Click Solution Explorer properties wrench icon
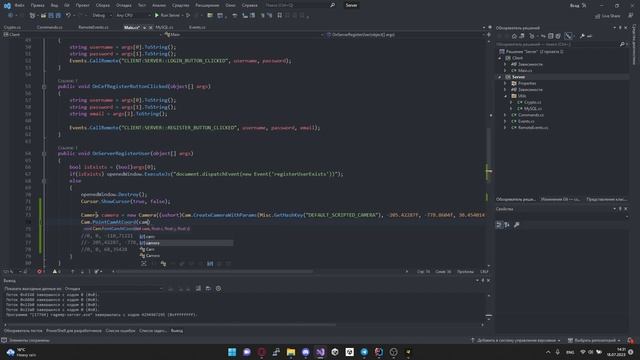This screenshot has height=360, width=640. [x=582, y=36]
